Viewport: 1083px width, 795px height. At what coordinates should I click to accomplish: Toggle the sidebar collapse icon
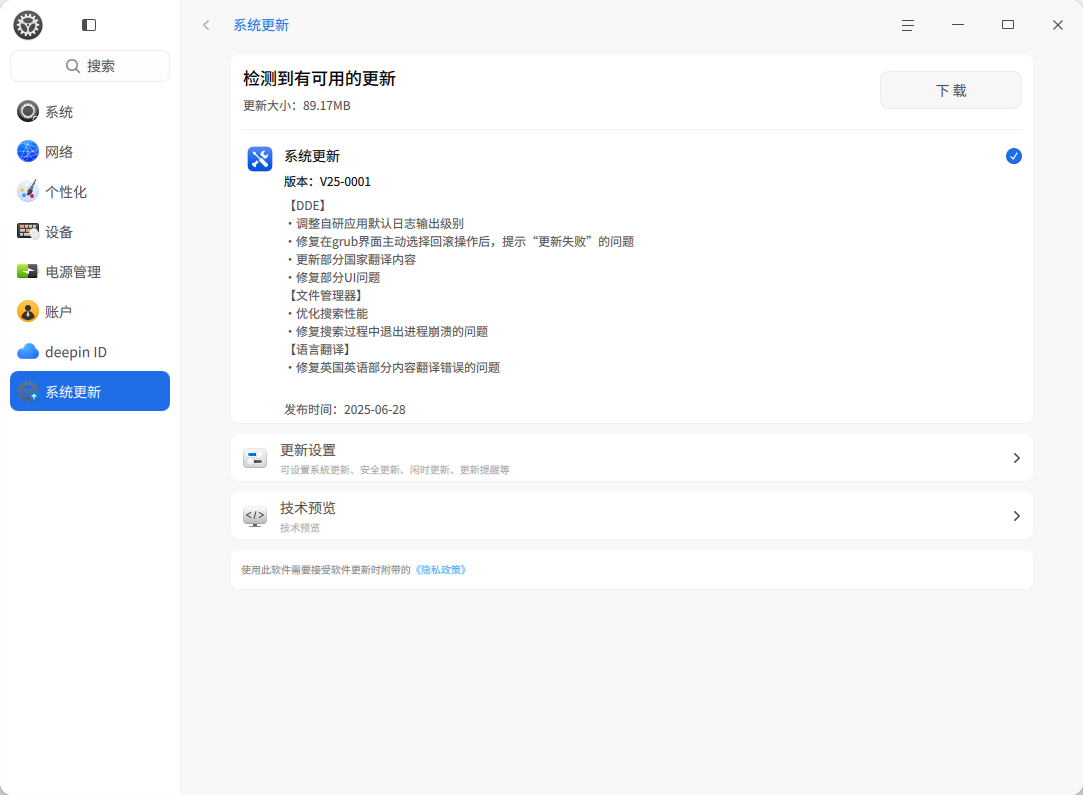[x=89, y=26]
